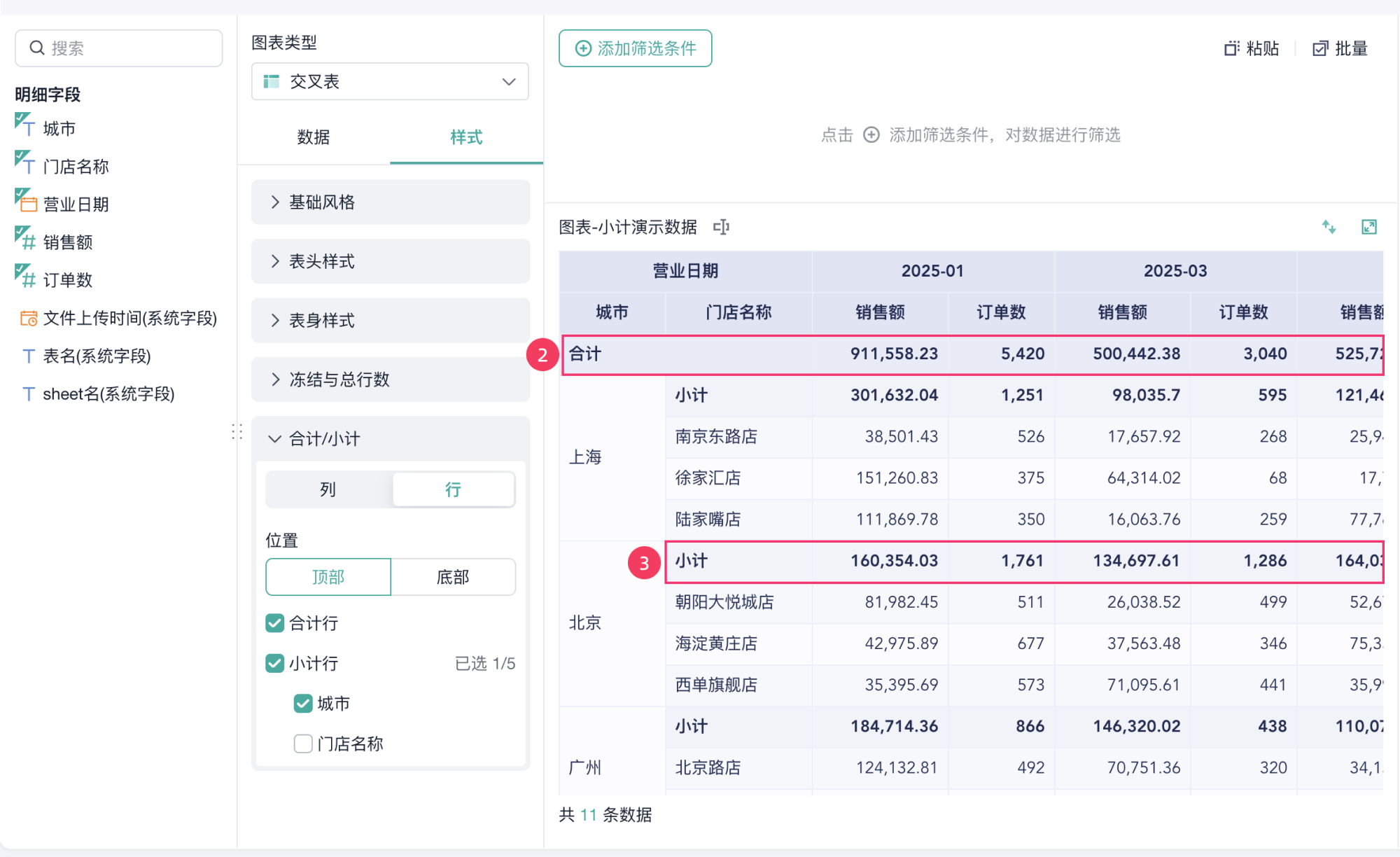Click the search magnifier icon
This screenshot has height=857, width=1400.
(x=36, y=48)
